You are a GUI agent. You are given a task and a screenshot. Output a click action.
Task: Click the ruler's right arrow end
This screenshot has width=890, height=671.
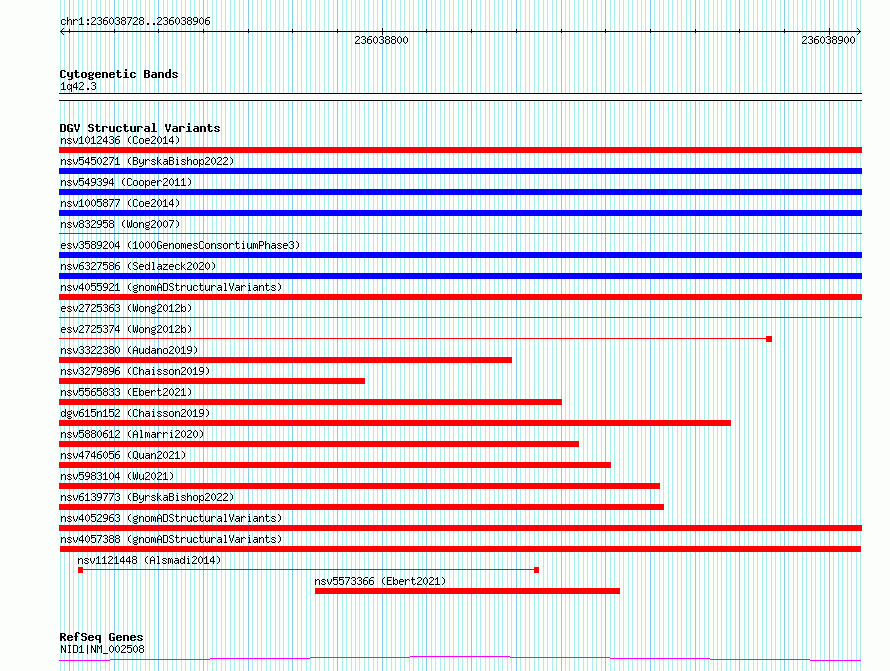(x=858, y=31)
